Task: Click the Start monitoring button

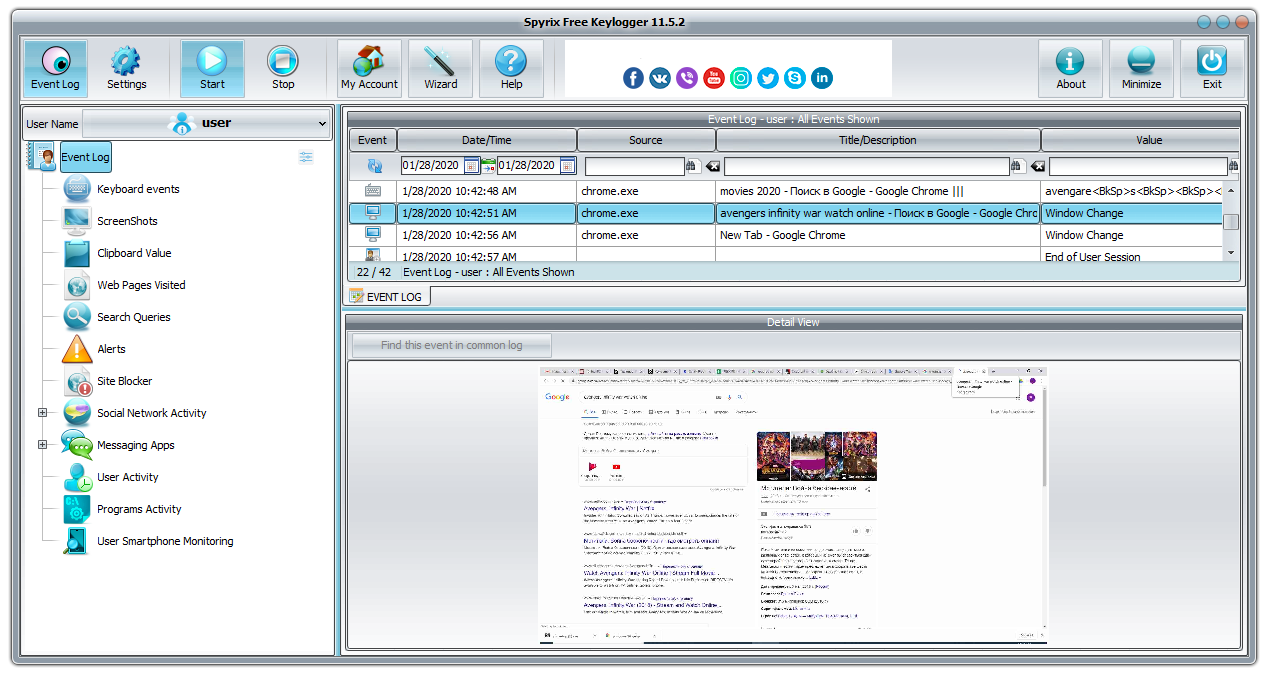Action: pos(212,68)
